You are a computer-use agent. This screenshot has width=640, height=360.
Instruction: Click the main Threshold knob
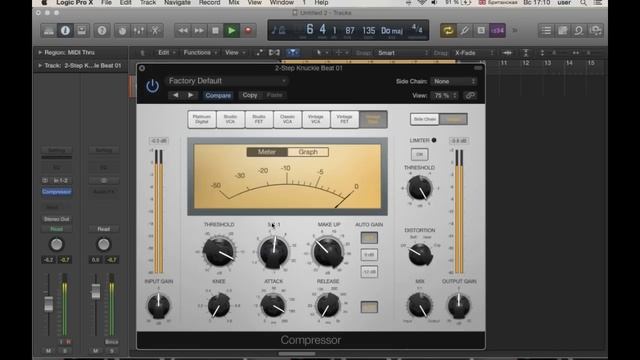(219, 252)
